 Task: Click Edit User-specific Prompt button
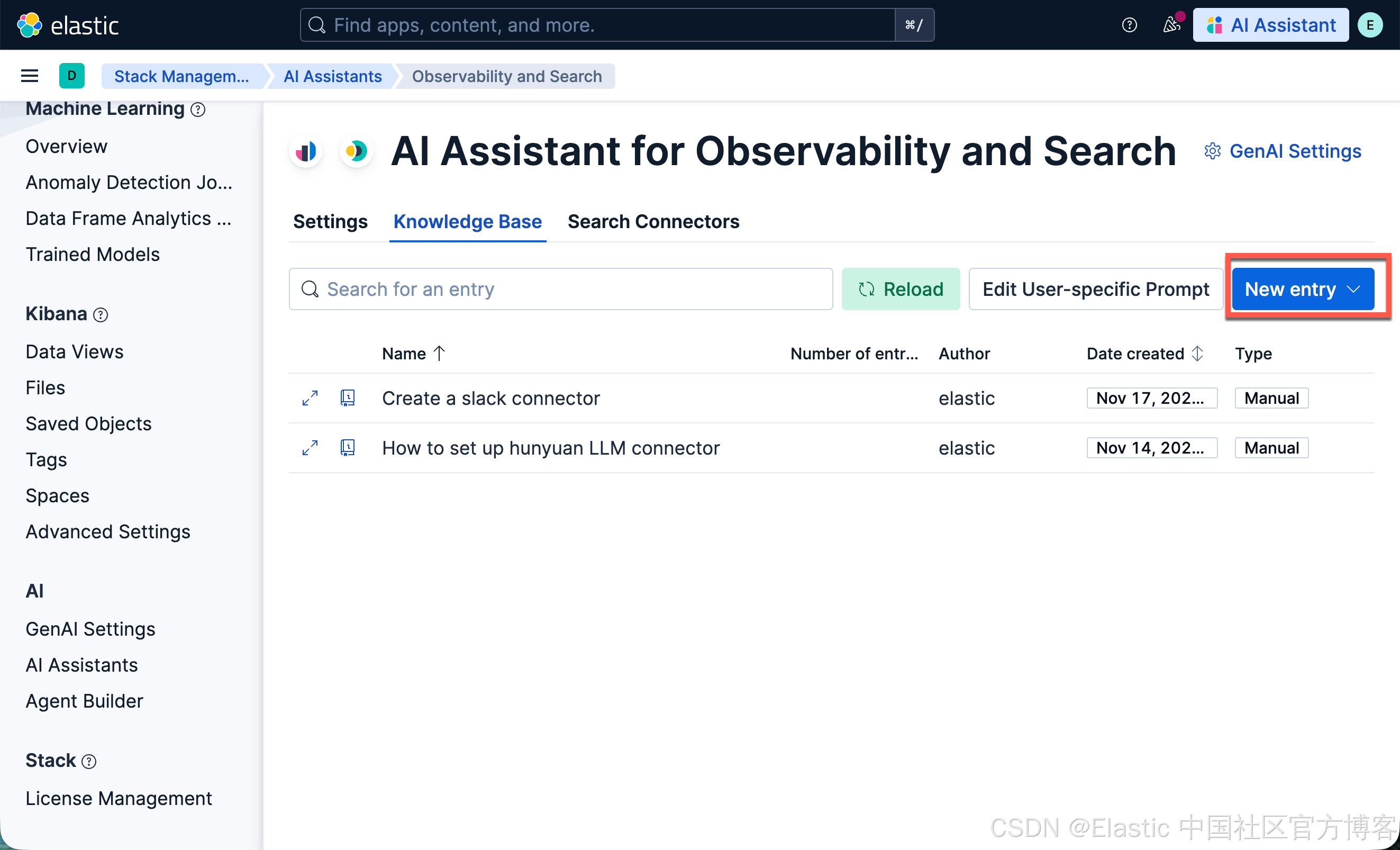pyautogui.click(x=1095, y=289)
